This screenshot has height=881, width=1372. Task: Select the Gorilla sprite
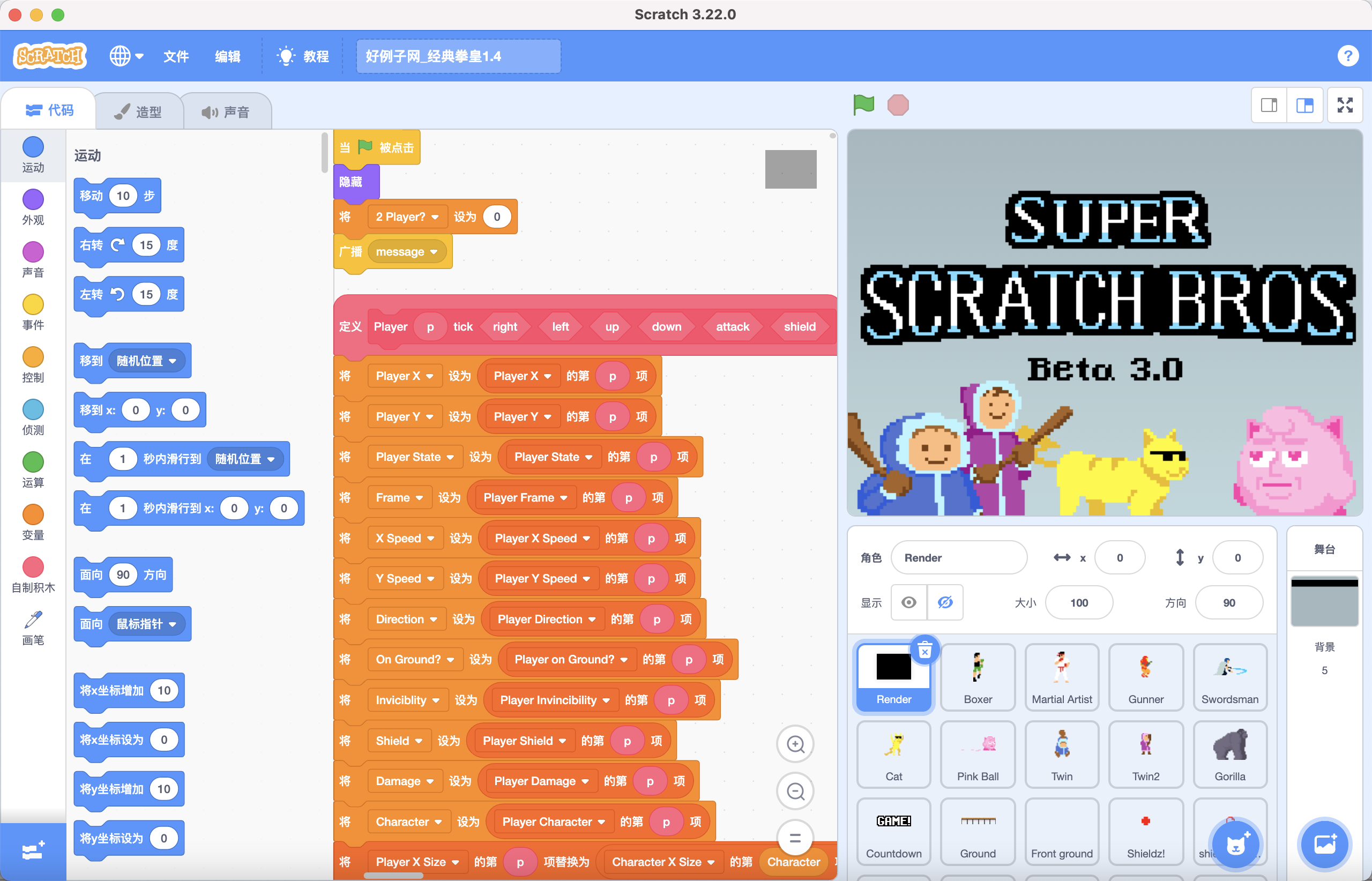tap(1230, 755)
